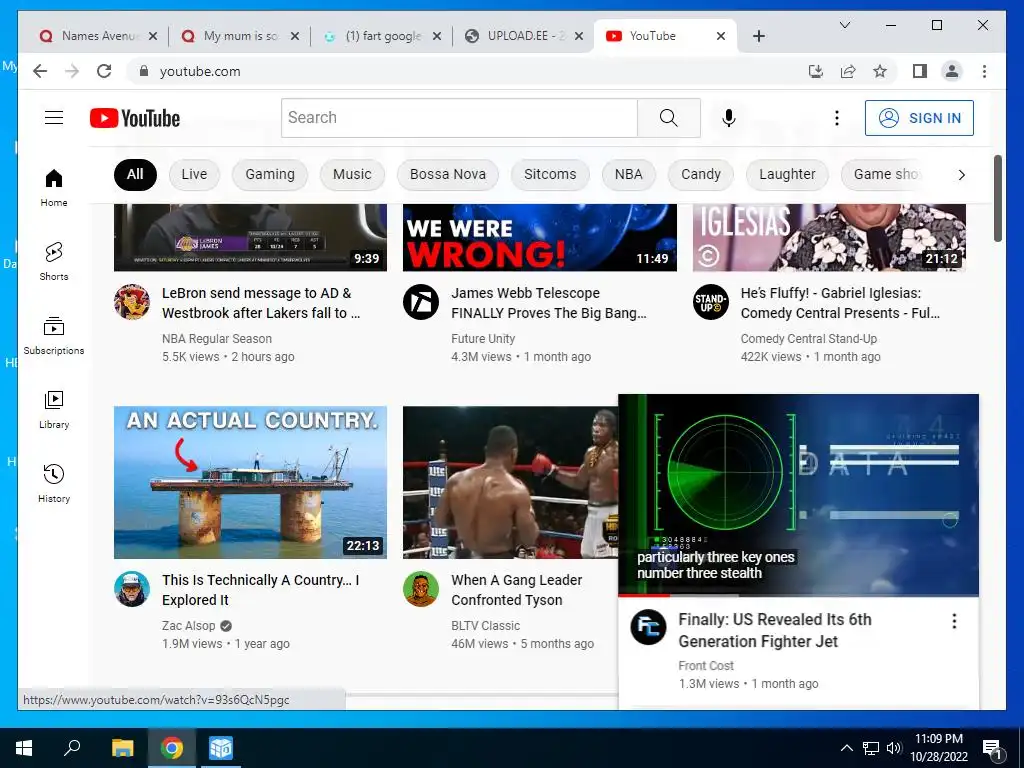This screenshot has width=1024, height=768.
Task: Open options for the Fighter Jet video
Action: click(954, 621)
